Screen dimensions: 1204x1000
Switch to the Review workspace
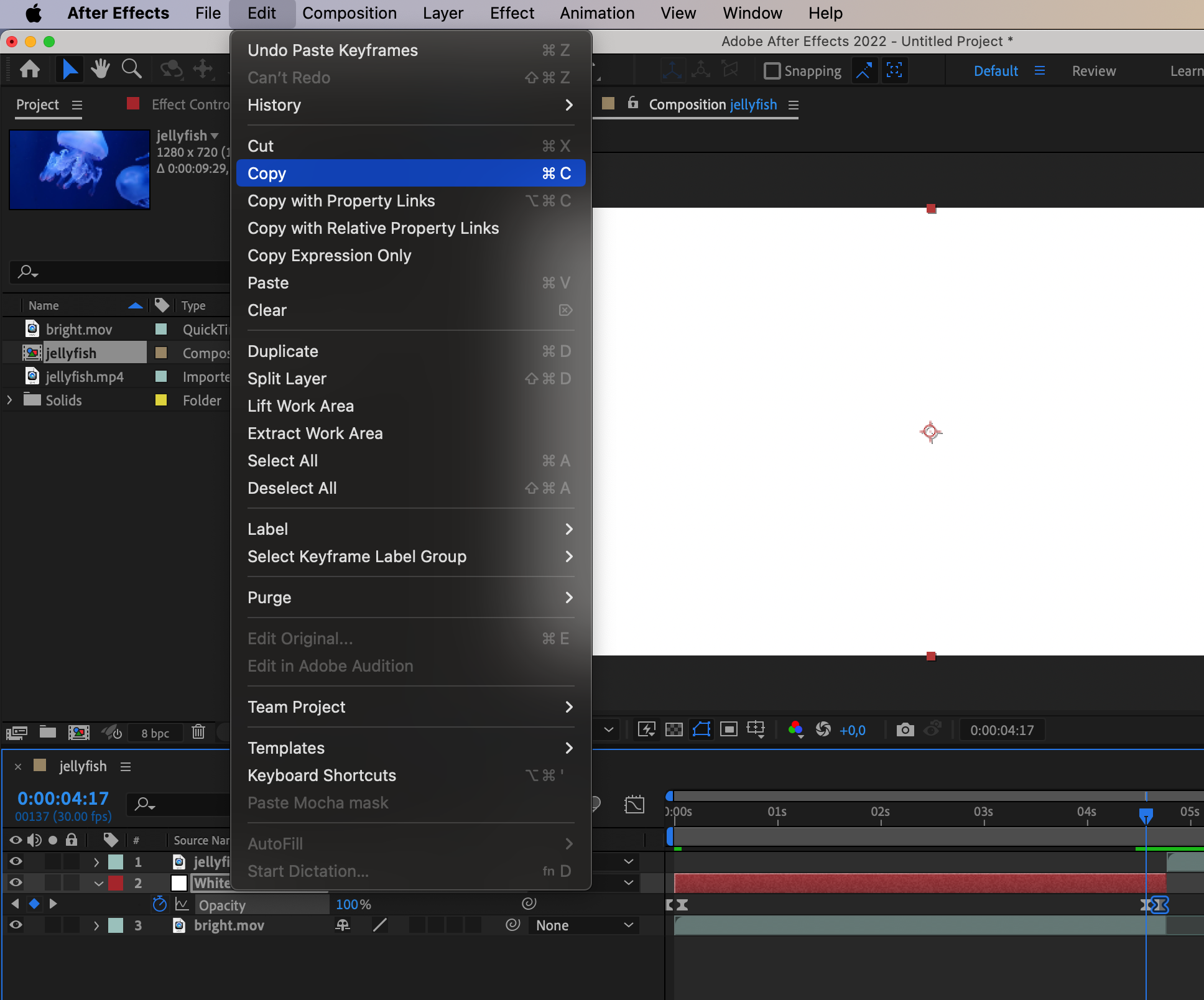pos(1093,71)
